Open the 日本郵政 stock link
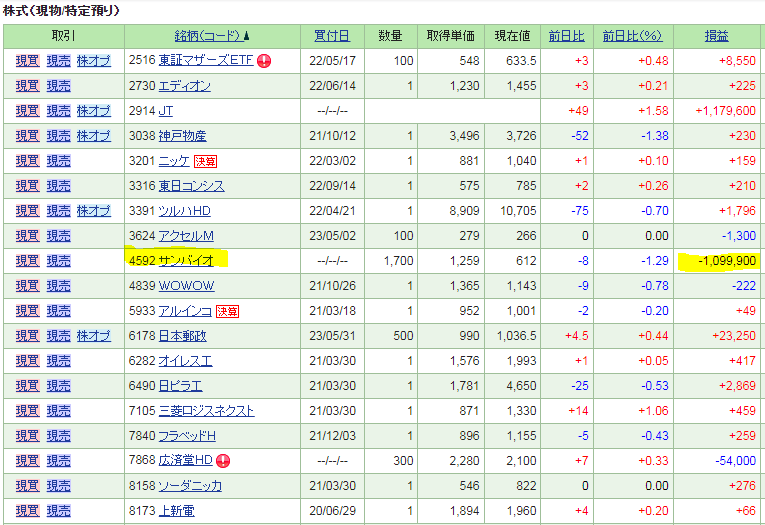 182,336
